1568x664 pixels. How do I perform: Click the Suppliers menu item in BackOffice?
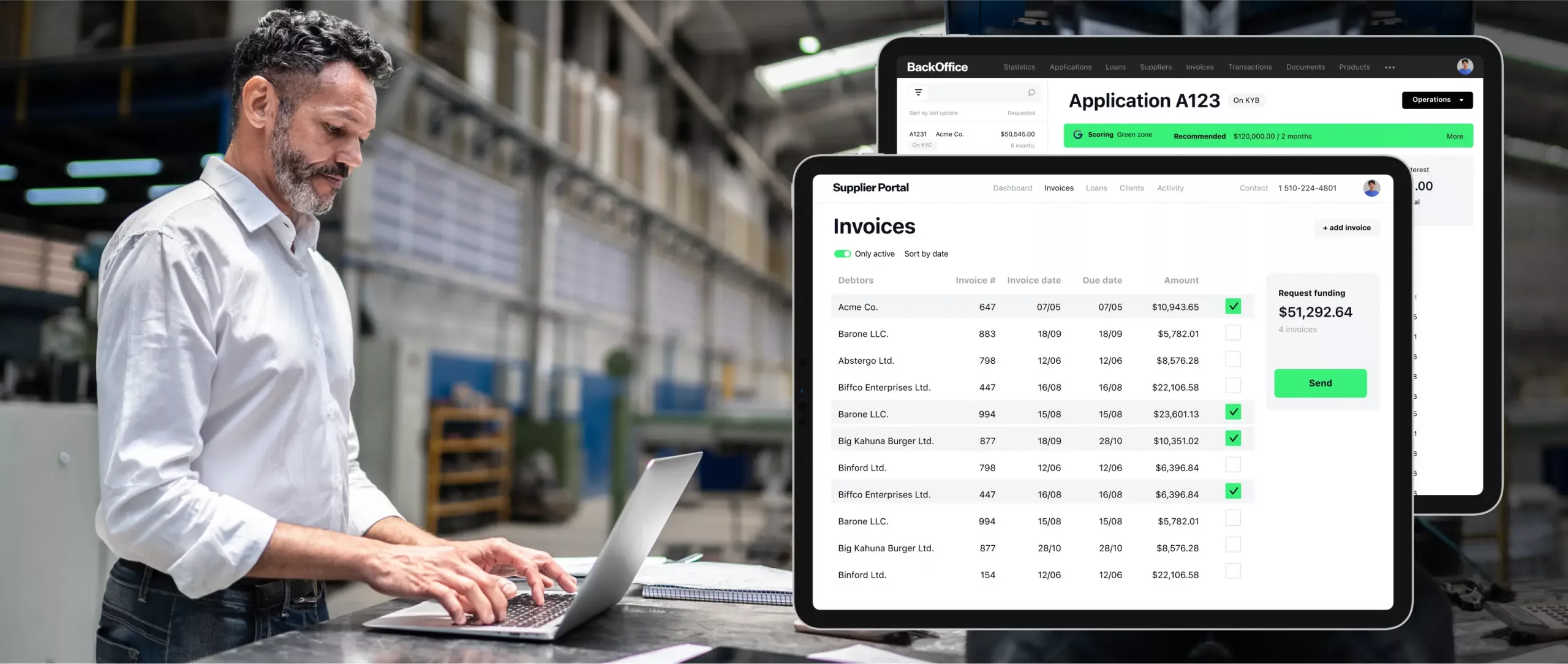[x=1155, y=66]
